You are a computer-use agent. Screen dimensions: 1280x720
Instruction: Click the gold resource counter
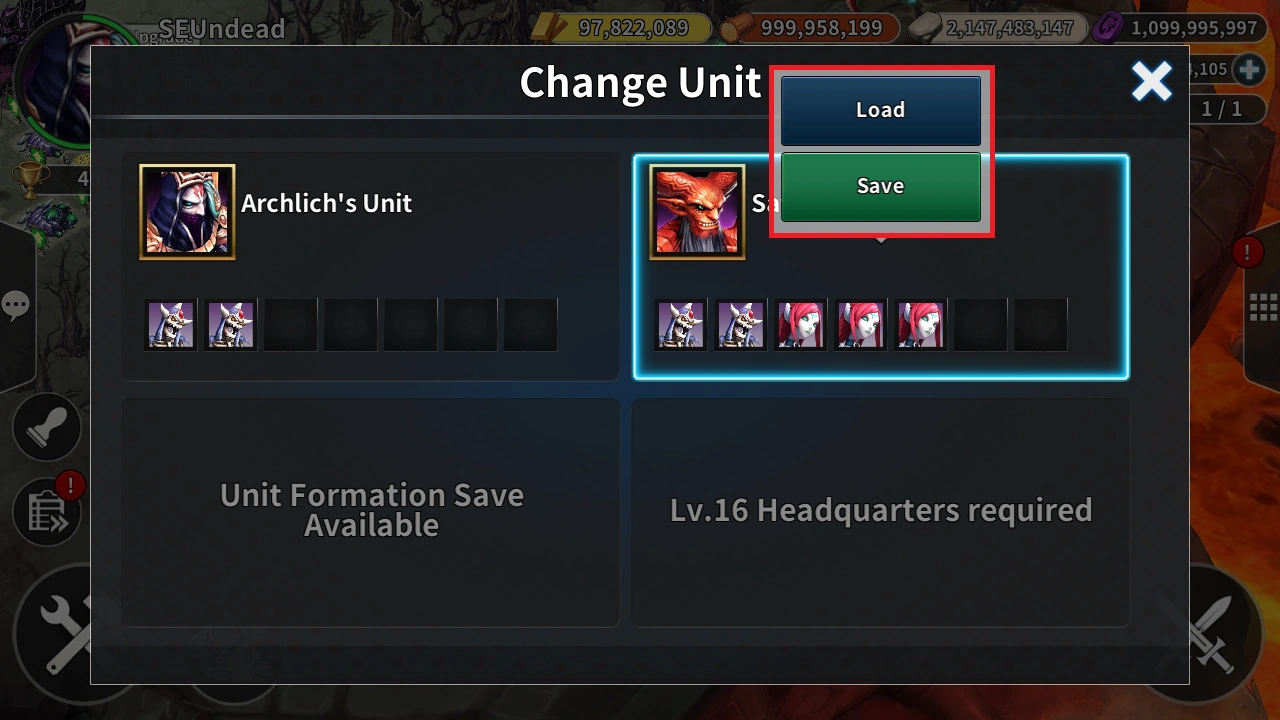[x=622, y=28]
